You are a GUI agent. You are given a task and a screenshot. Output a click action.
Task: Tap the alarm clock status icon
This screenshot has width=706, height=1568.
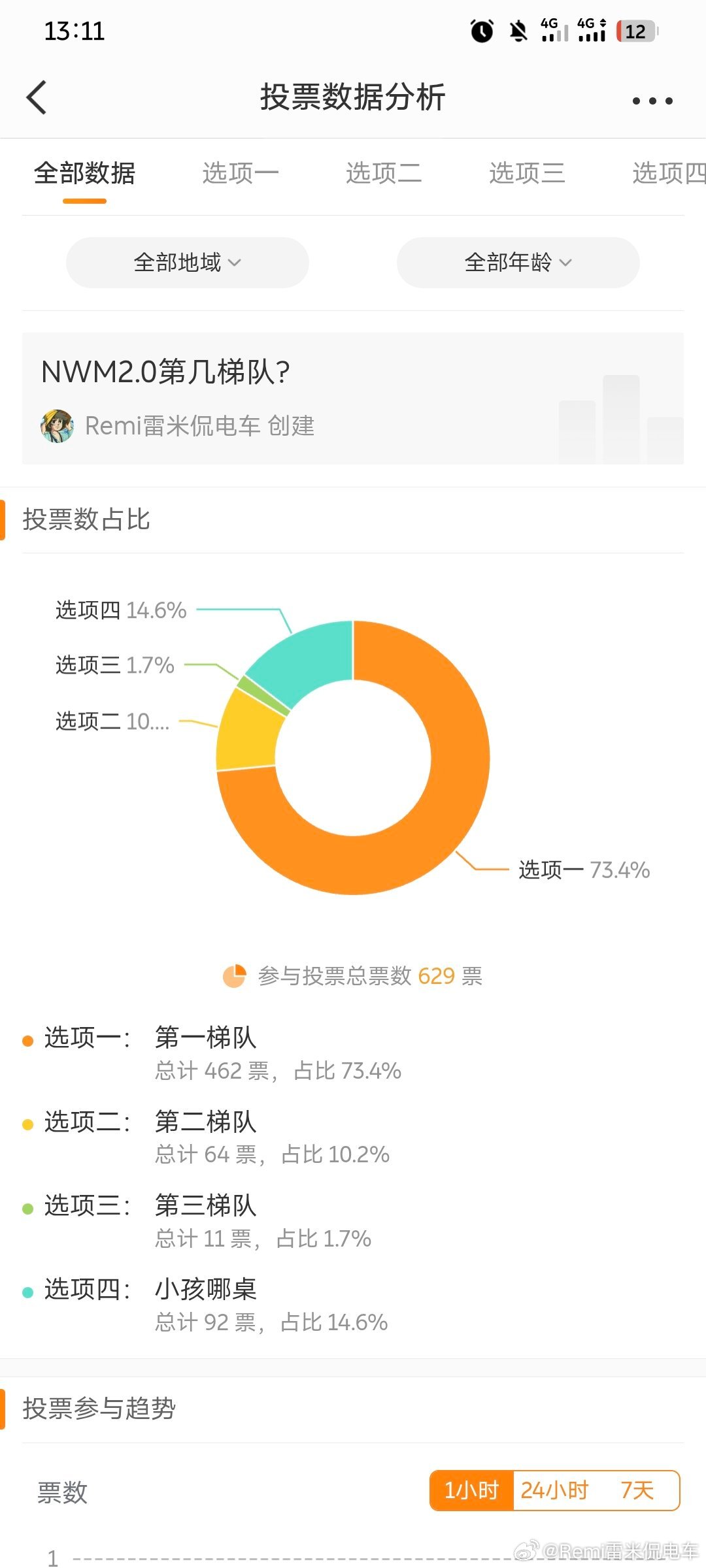(482, 31)
